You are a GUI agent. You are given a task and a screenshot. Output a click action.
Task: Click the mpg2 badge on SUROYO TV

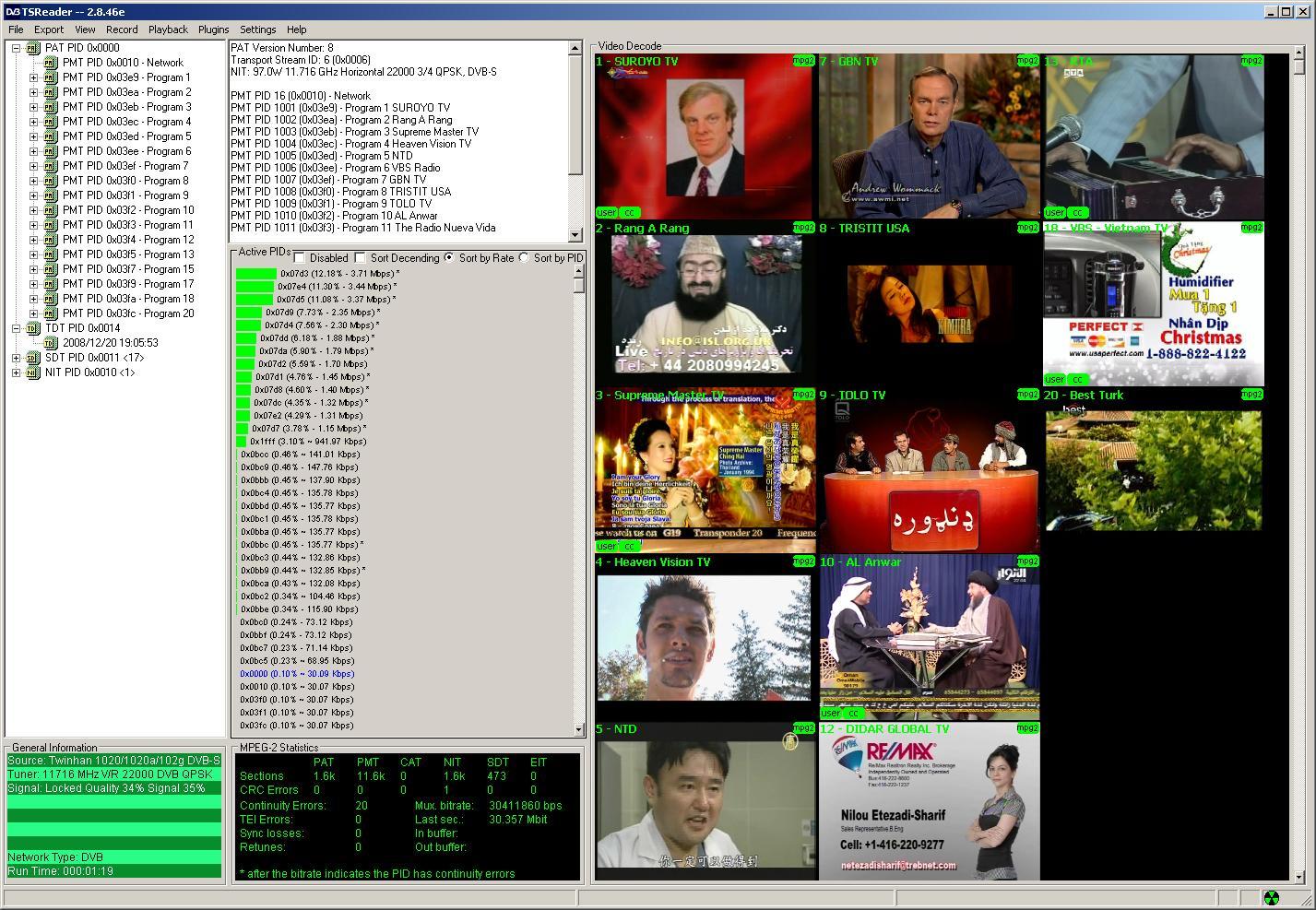tap(803, 61)
